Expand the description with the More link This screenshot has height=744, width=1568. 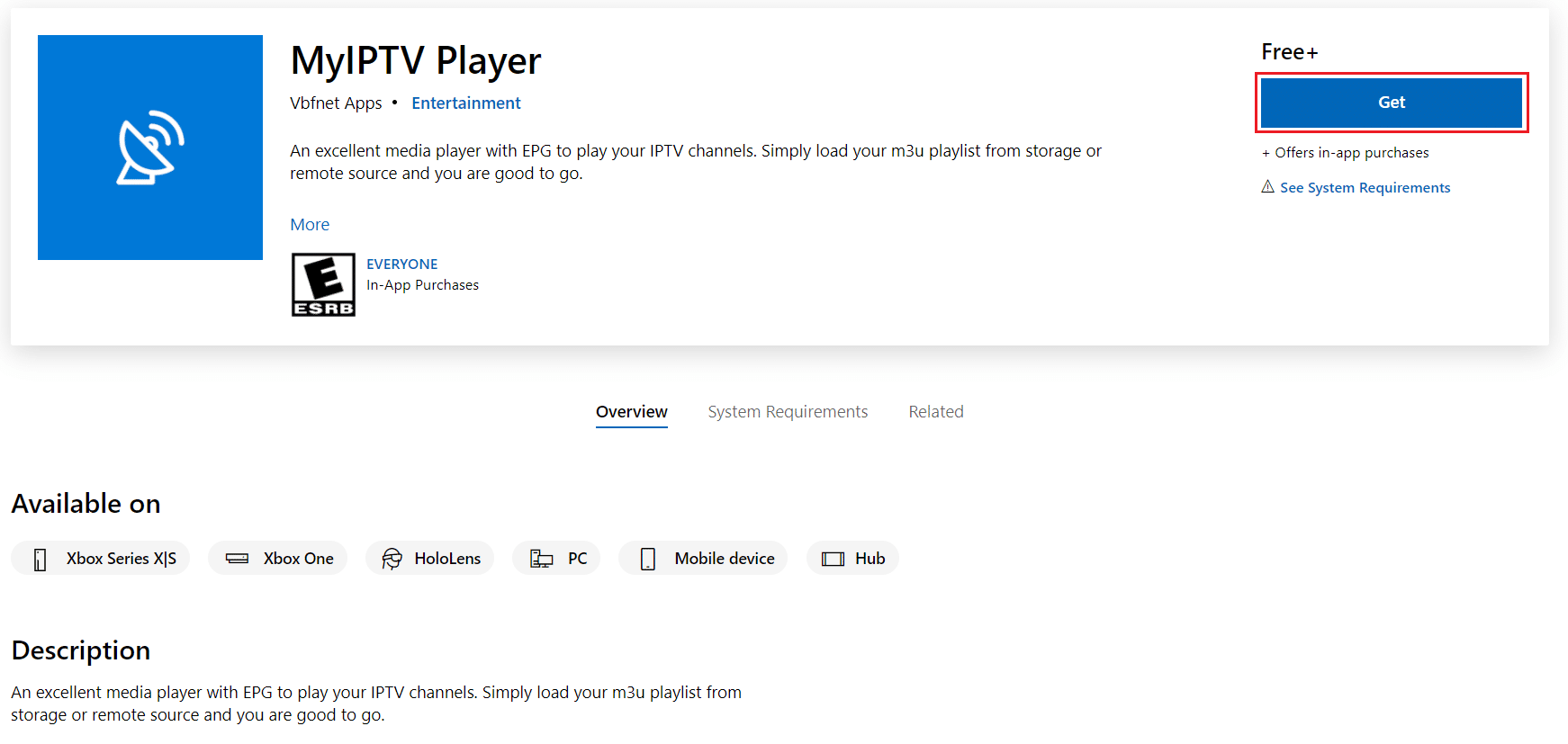[x=310, y=224]
